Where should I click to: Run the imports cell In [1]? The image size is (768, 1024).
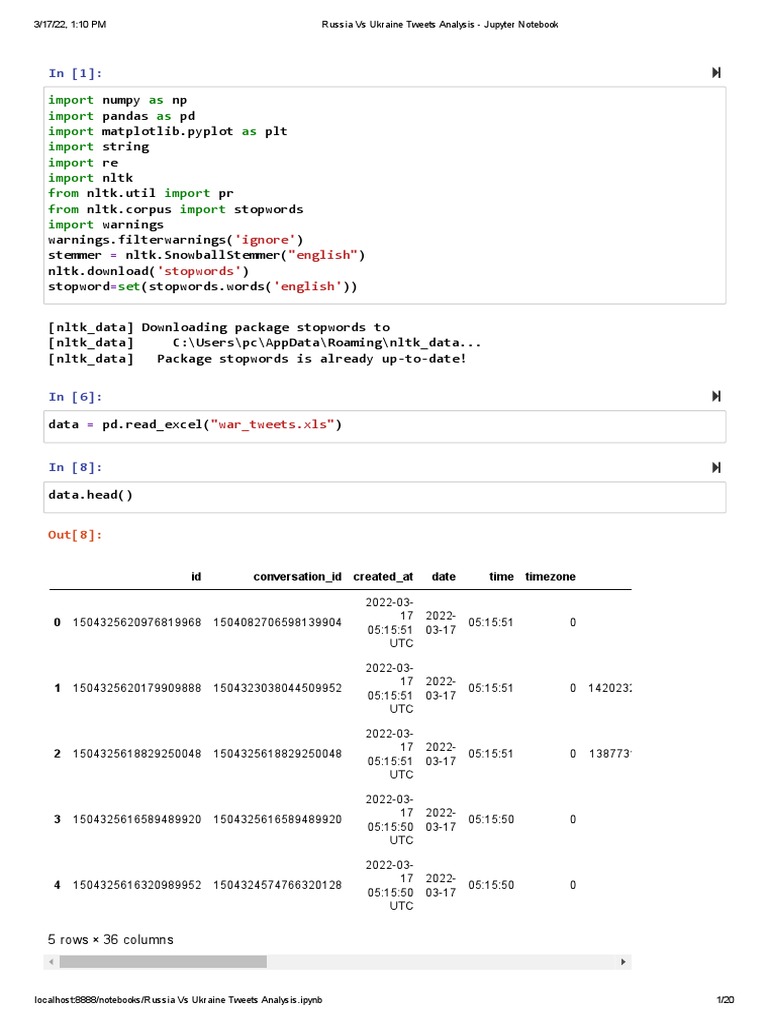tap(716, 73)
